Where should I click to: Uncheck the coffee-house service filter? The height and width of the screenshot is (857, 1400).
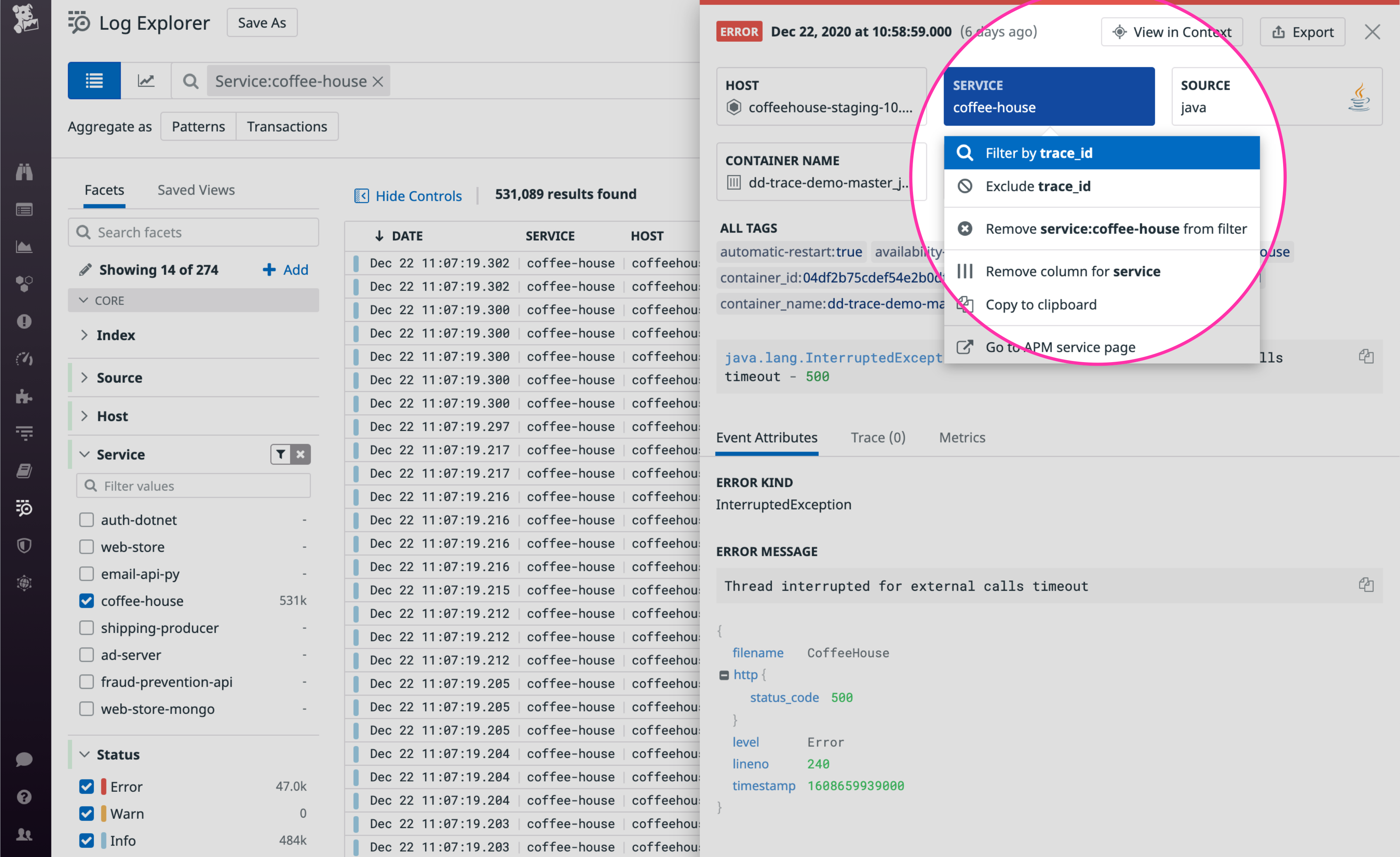[x=86, y=601]
